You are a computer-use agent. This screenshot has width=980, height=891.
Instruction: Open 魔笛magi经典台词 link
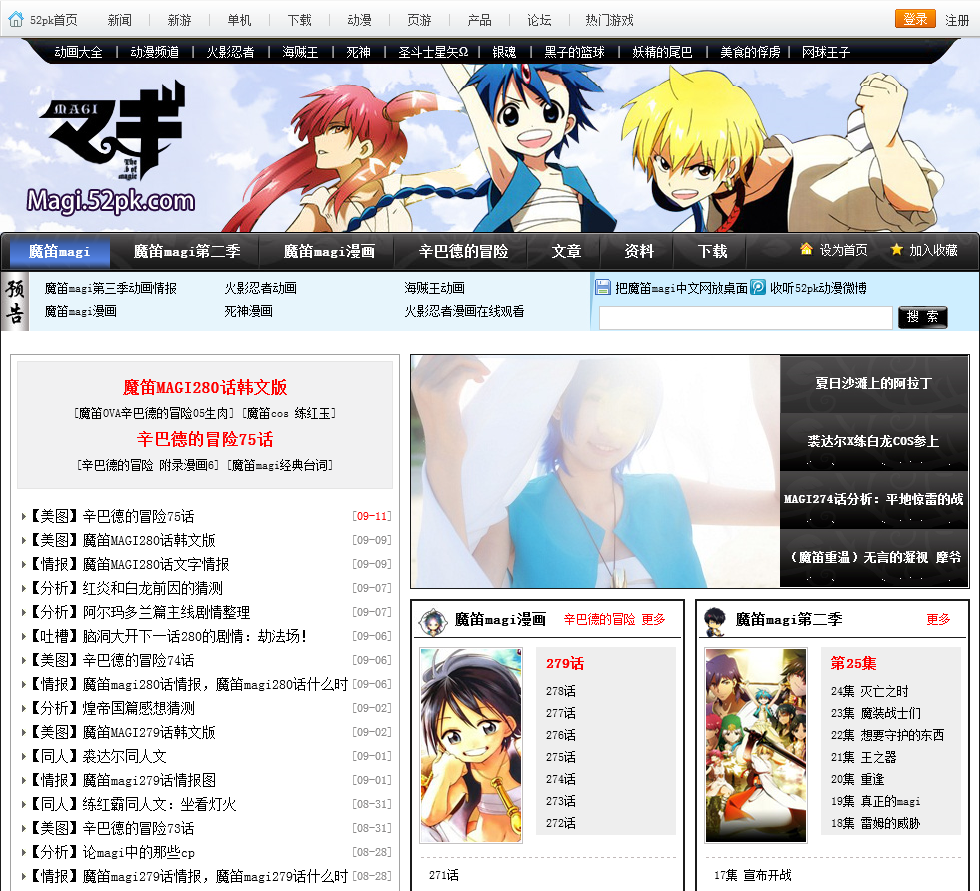pyautogui.click(x=280, y=465)
